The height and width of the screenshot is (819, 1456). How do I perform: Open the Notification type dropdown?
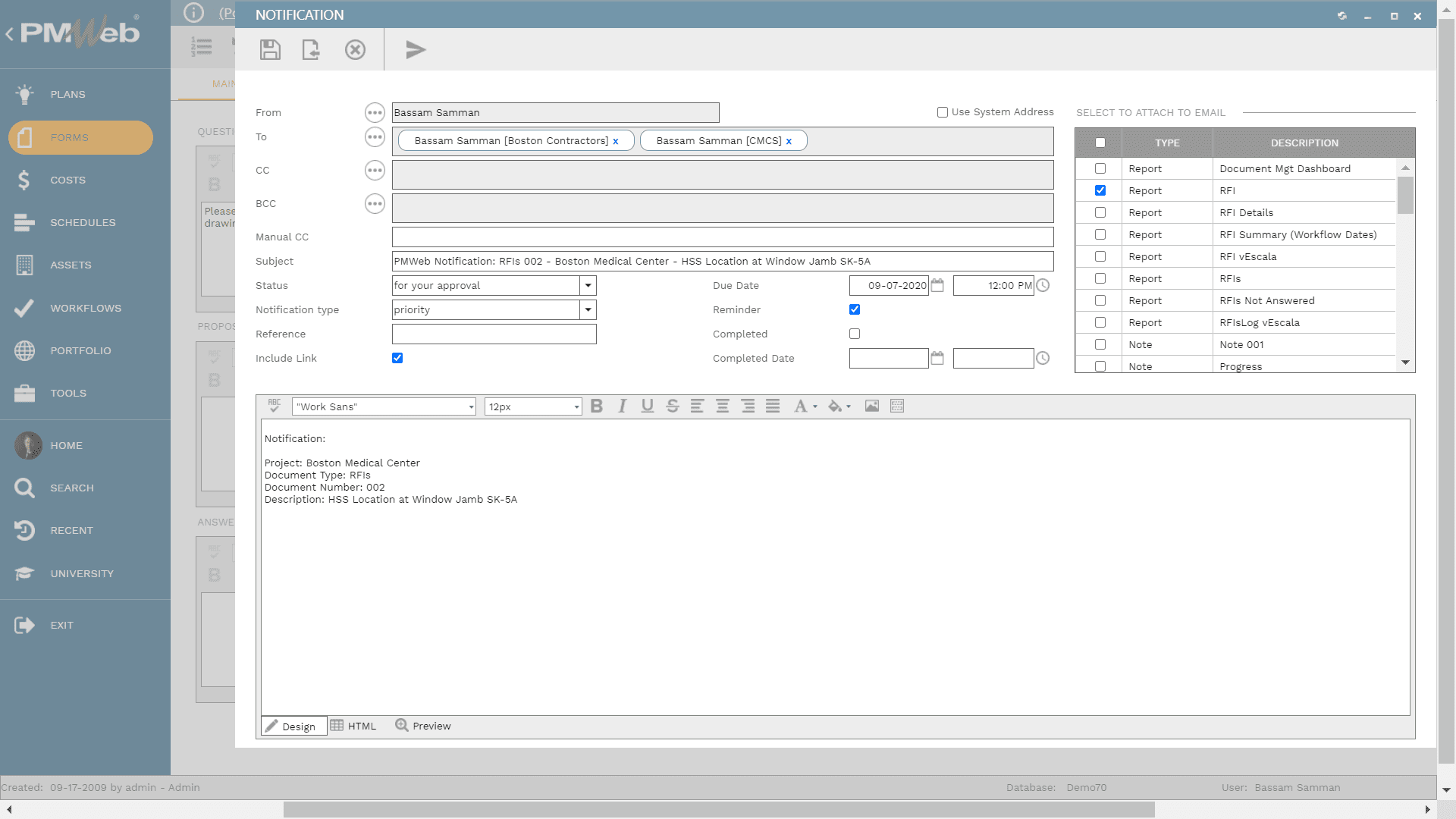[588, 309]
